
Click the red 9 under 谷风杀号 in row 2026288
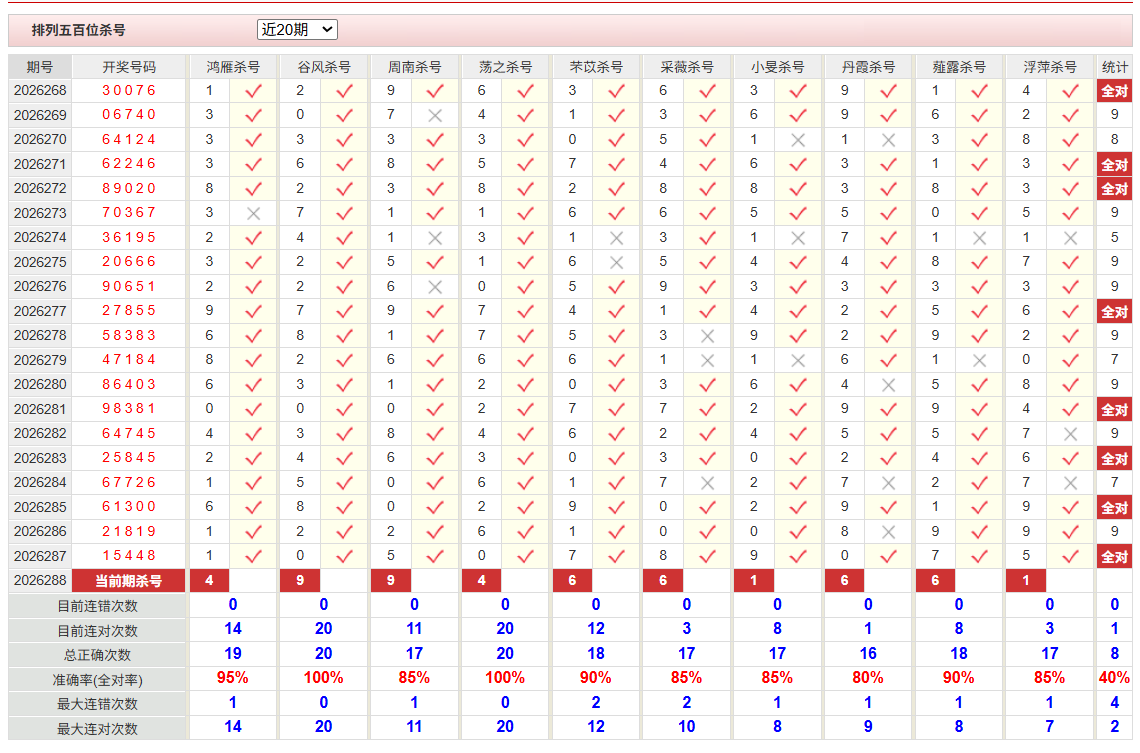tap(300, 581)
